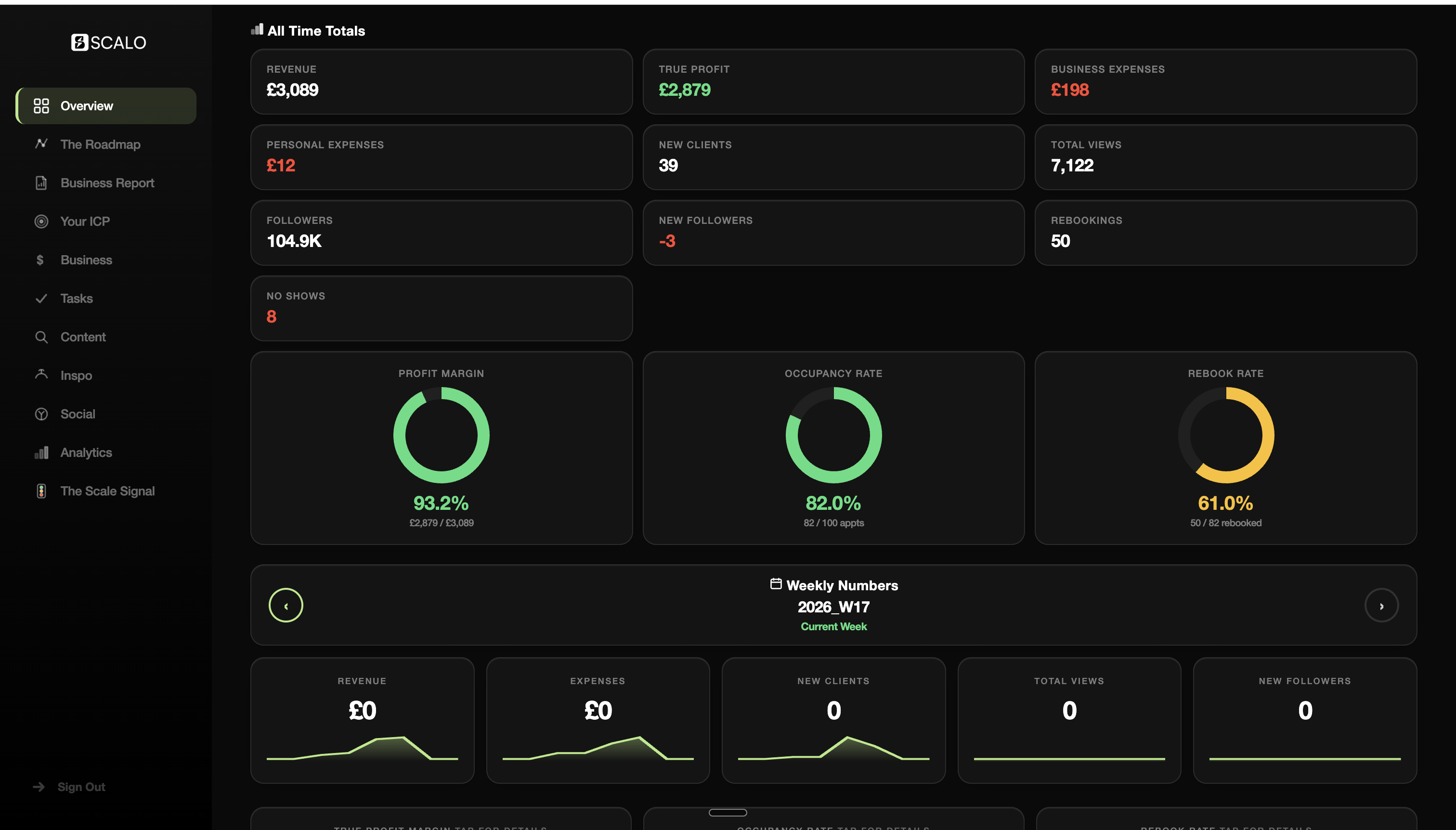Screen dimensions: 1456x830
Task: Click the calendar icon beside Weekly Numbers
Action: [x=775, y=584]
